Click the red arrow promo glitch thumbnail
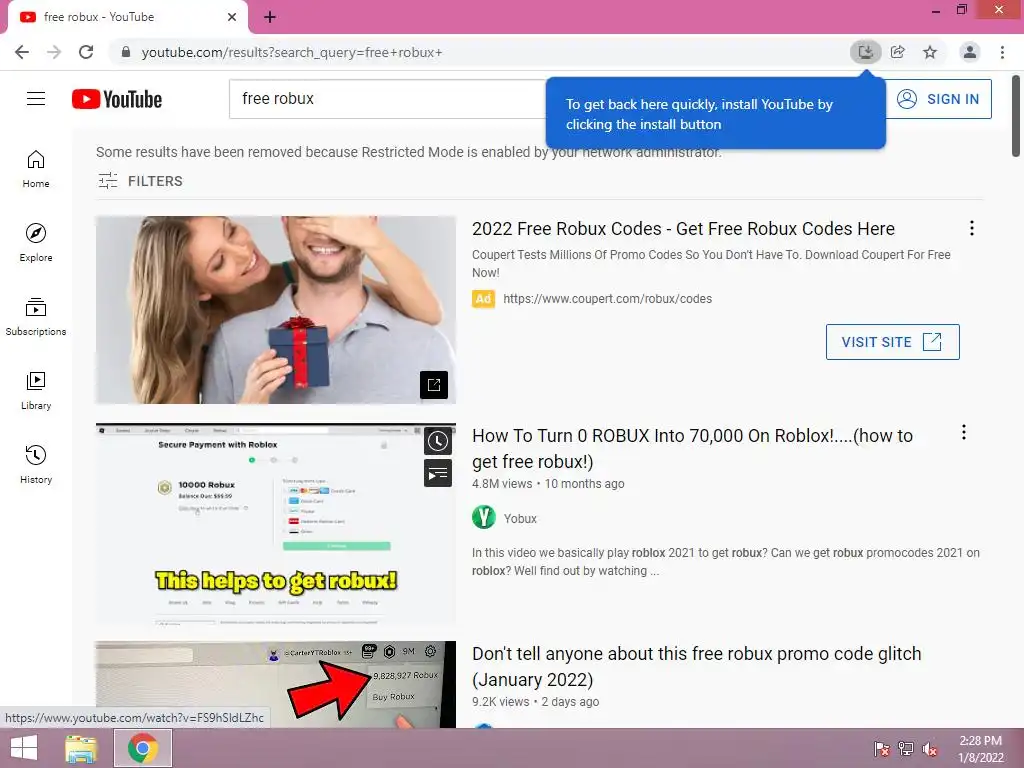 coord(276,684)
